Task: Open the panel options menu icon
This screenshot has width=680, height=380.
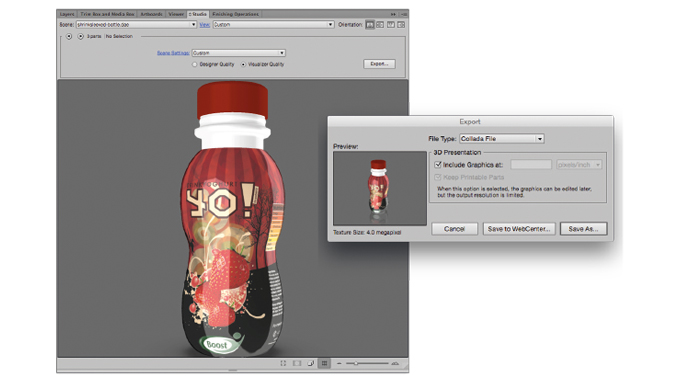Action: [403, 14]
